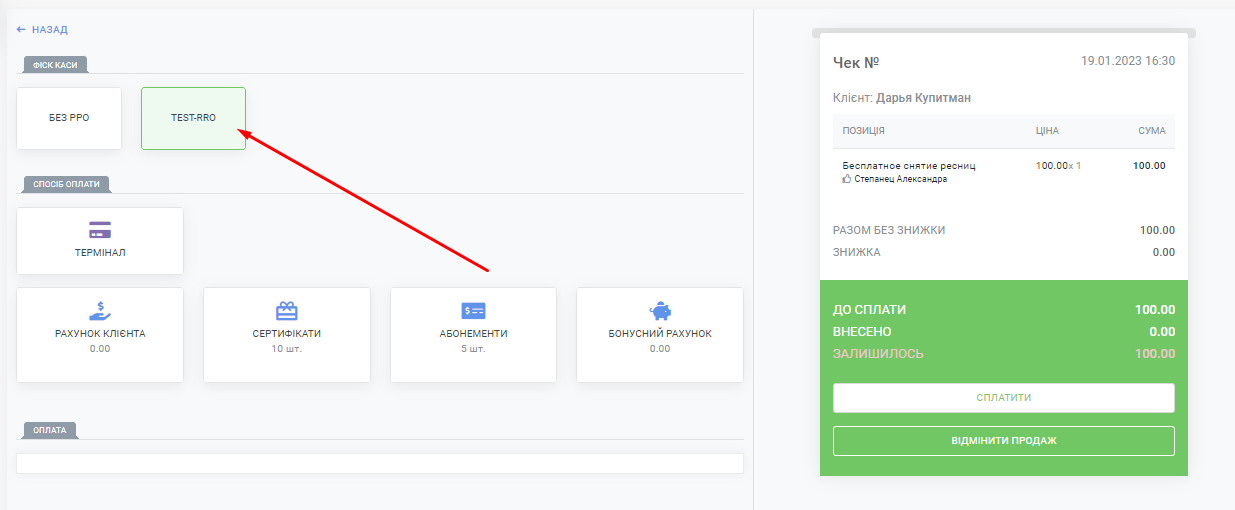Click the empty ОПЛАТА payment field
Screen dimensions: 1235x510
pos(380,463)
